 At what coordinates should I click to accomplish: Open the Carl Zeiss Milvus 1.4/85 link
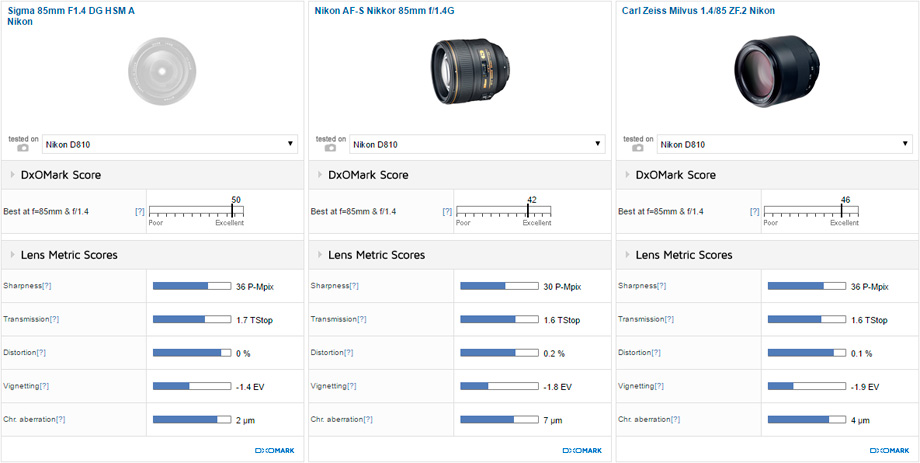click(x=696, y=11)
